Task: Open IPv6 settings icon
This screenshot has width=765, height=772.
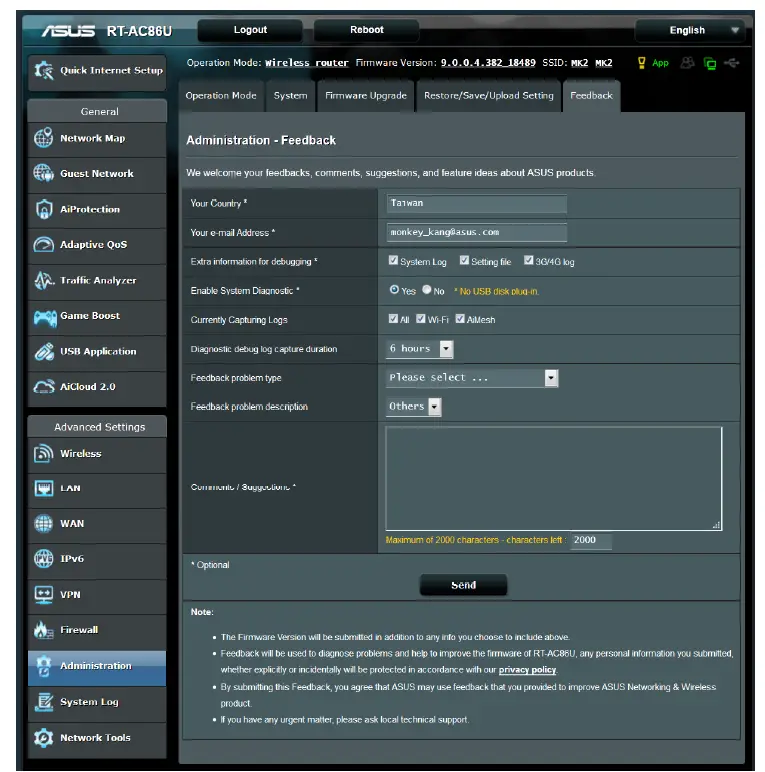Action: click(43, 559)
